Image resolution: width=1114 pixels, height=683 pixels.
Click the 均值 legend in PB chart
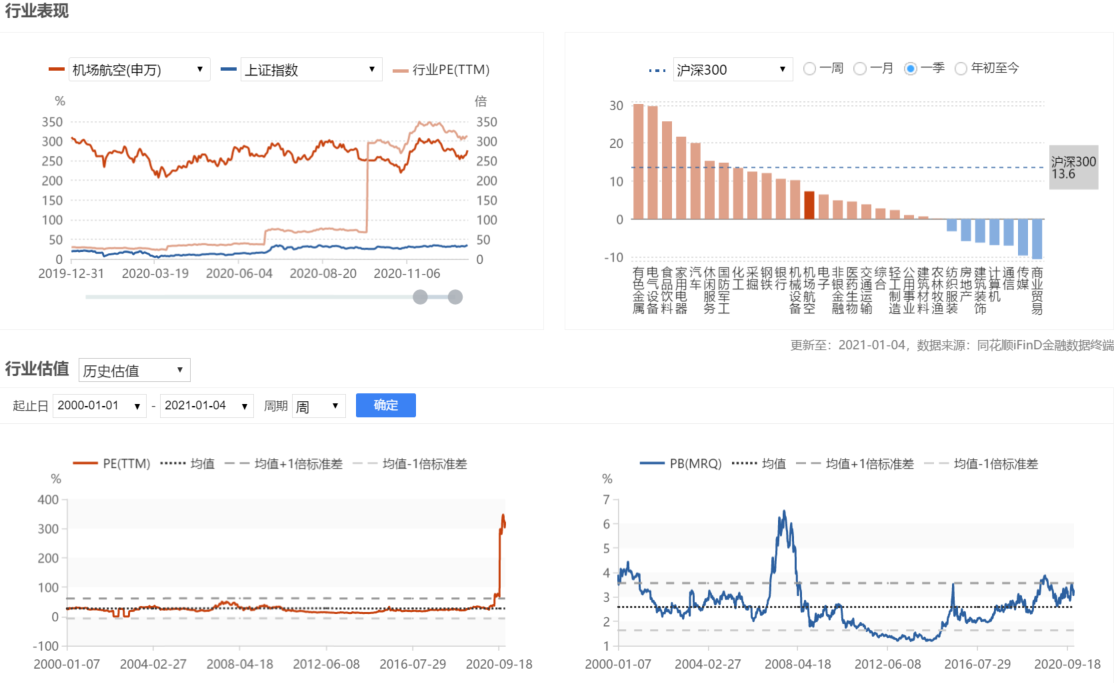pyautogui.click(x=746, y=464)
